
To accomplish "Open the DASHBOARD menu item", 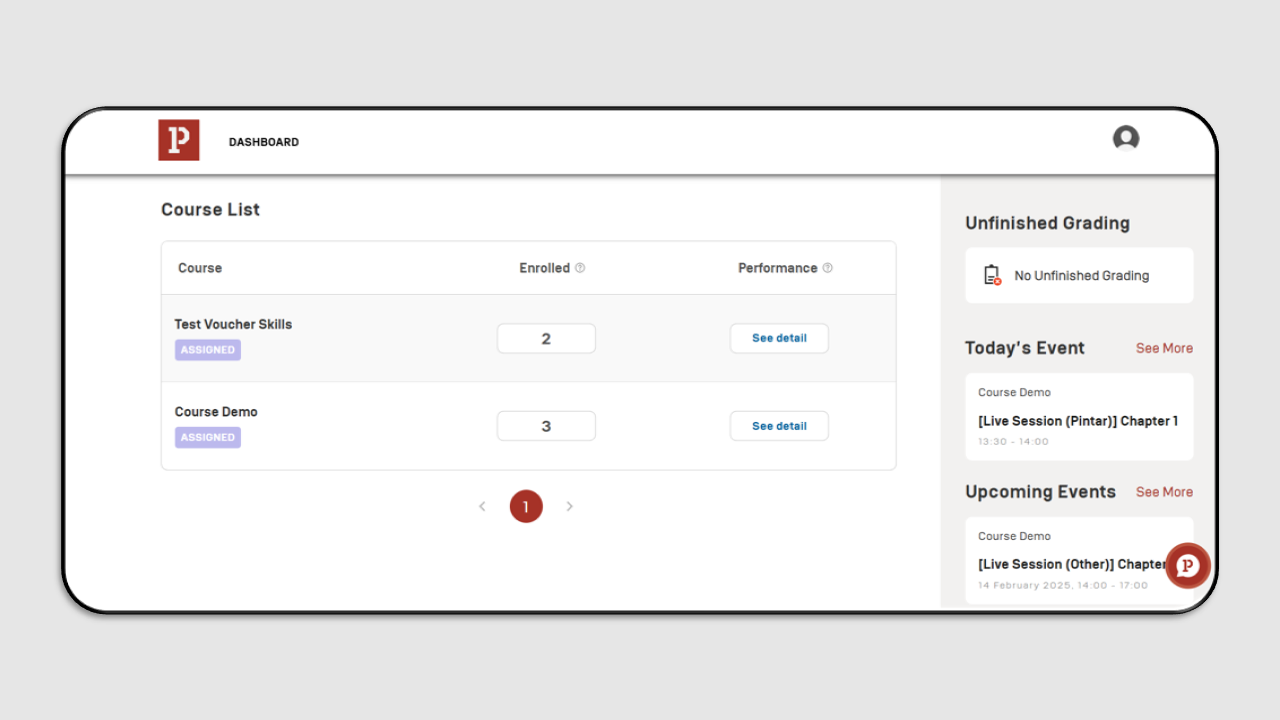I will click(x=264, y=142).
